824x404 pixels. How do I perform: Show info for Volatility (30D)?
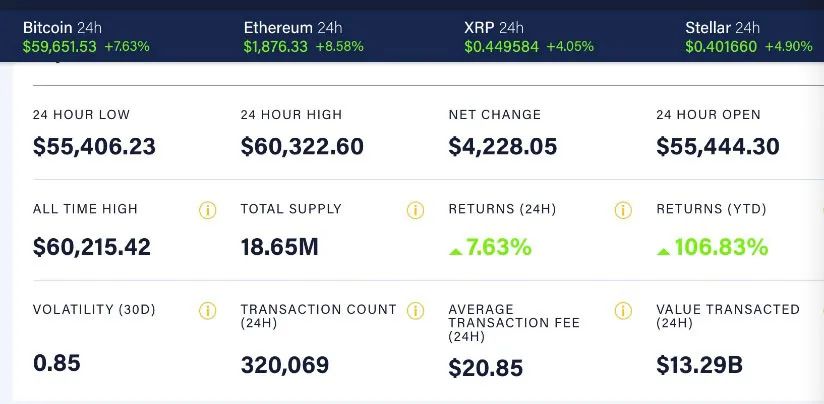(208, 310)
